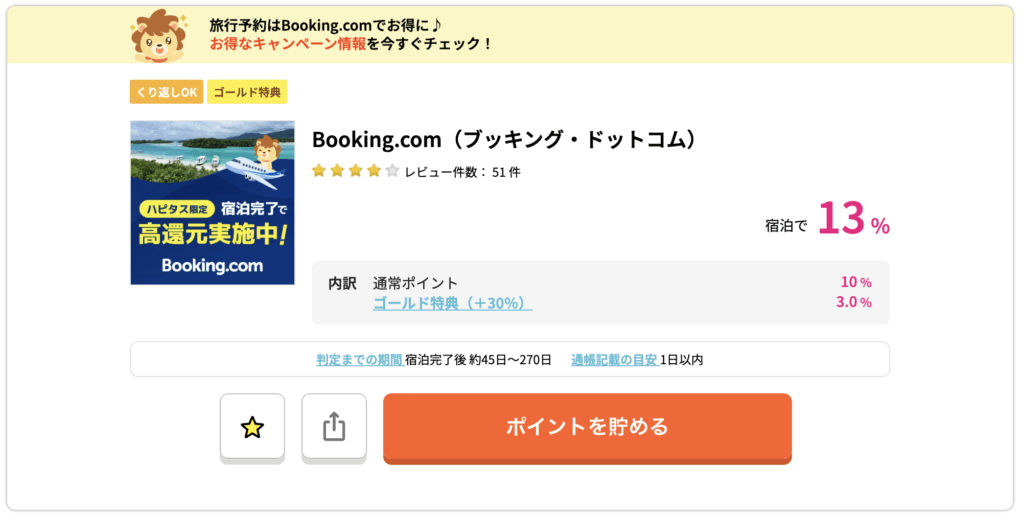Click the Booking.com（ブッキング・ドットコム）title
Screen dimensions: 1024x519
point(503,140)
